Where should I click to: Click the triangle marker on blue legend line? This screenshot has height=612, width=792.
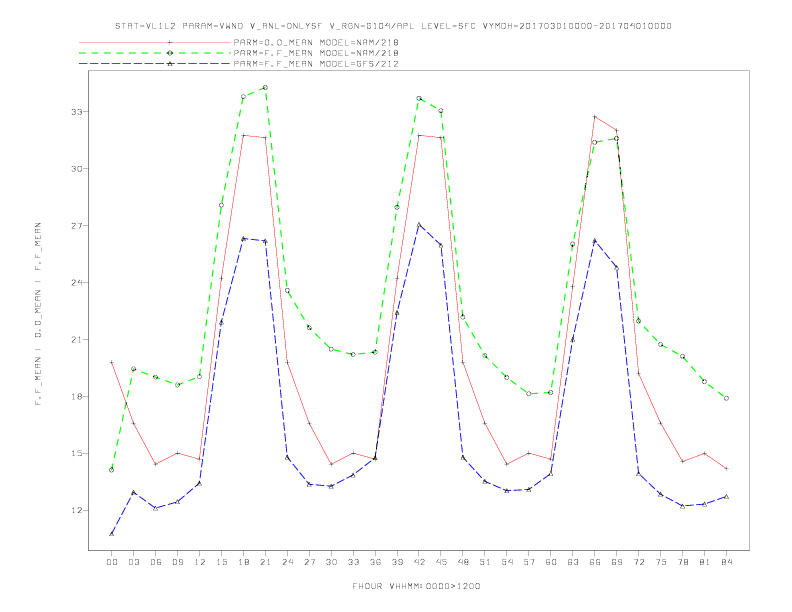(170, 64)
